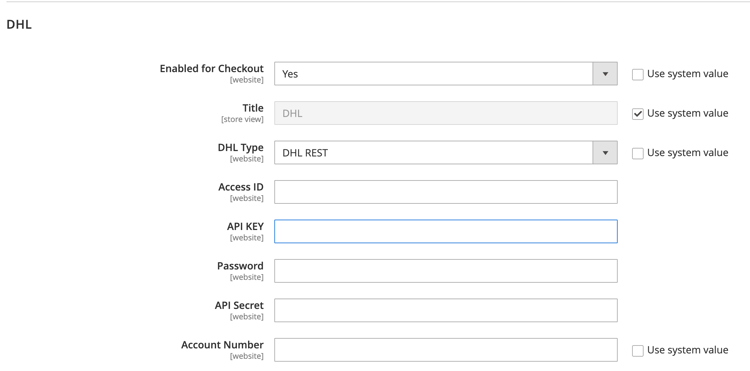
Task: Open the Enabled for Checkout dropdown
Action: click(445, 74)
